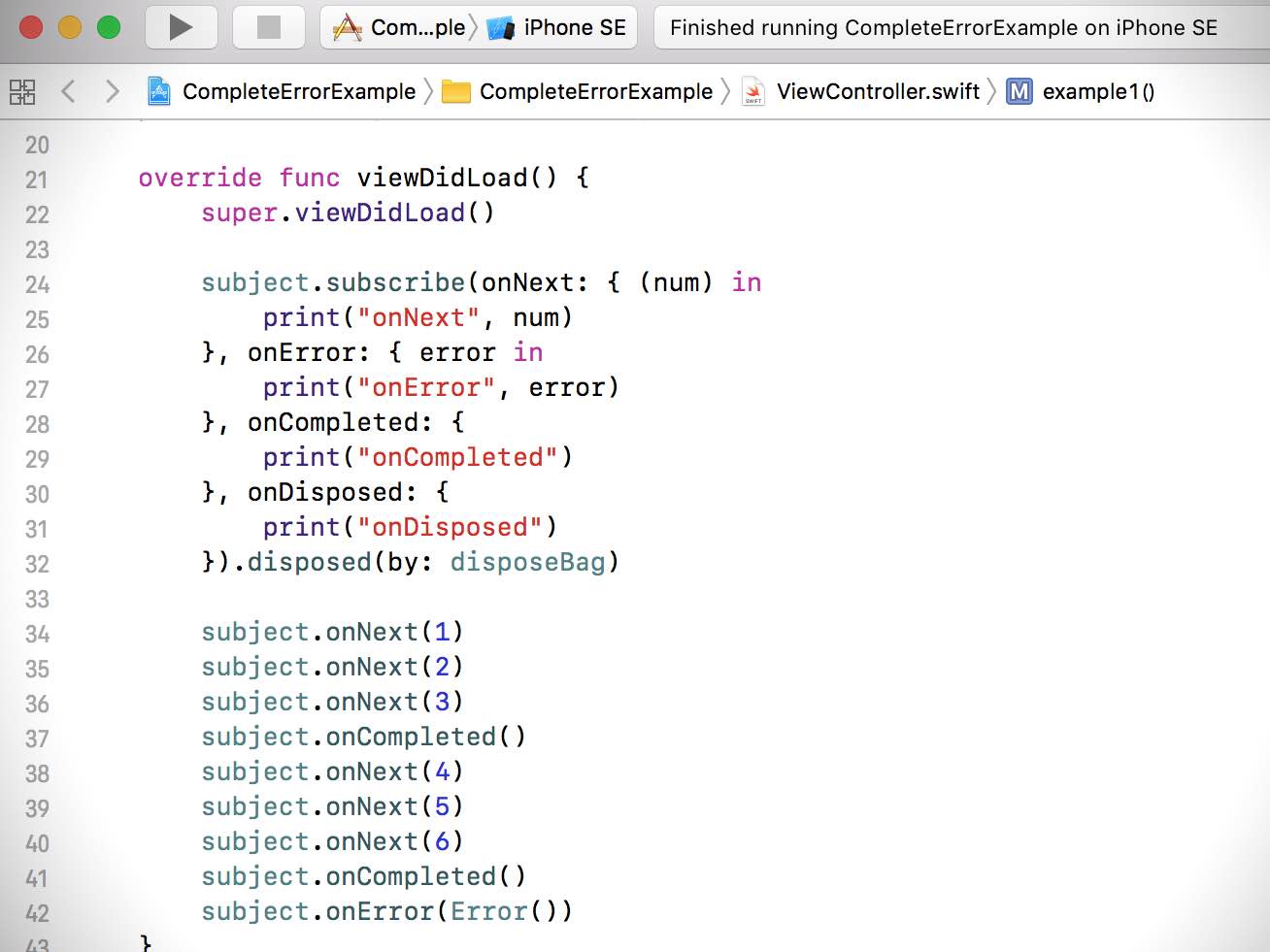Viewport: 1270px width, 952px height.
Task: Click line number 37 in the gutter
Action: [x=37, y=739]
